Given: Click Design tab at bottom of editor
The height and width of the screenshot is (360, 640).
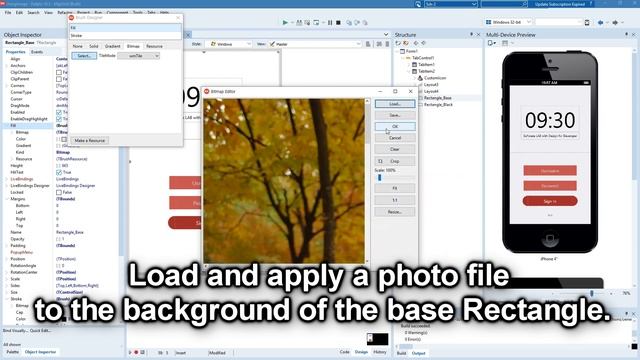Looking at the screenshot, I should 361,352.
